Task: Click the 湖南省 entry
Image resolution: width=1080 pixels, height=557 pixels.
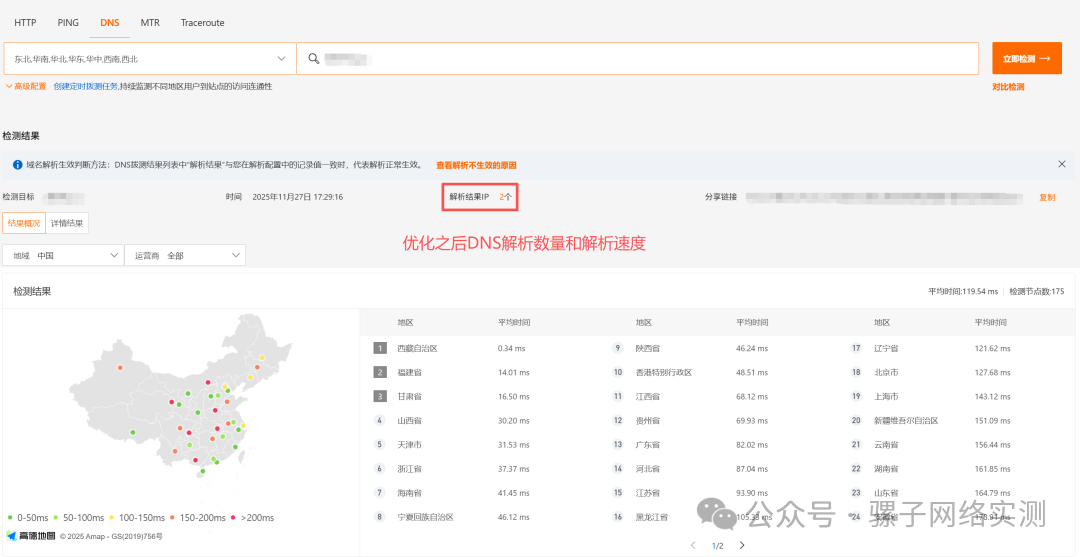Action: (886, 468)
